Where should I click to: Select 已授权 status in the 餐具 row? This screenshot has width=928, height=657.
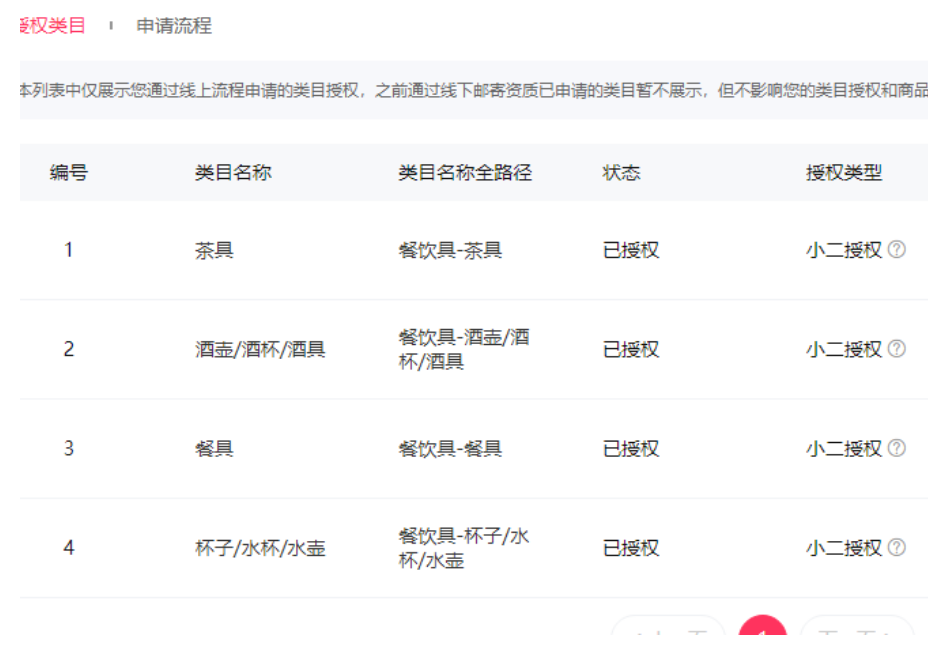(x=631, y=449)
